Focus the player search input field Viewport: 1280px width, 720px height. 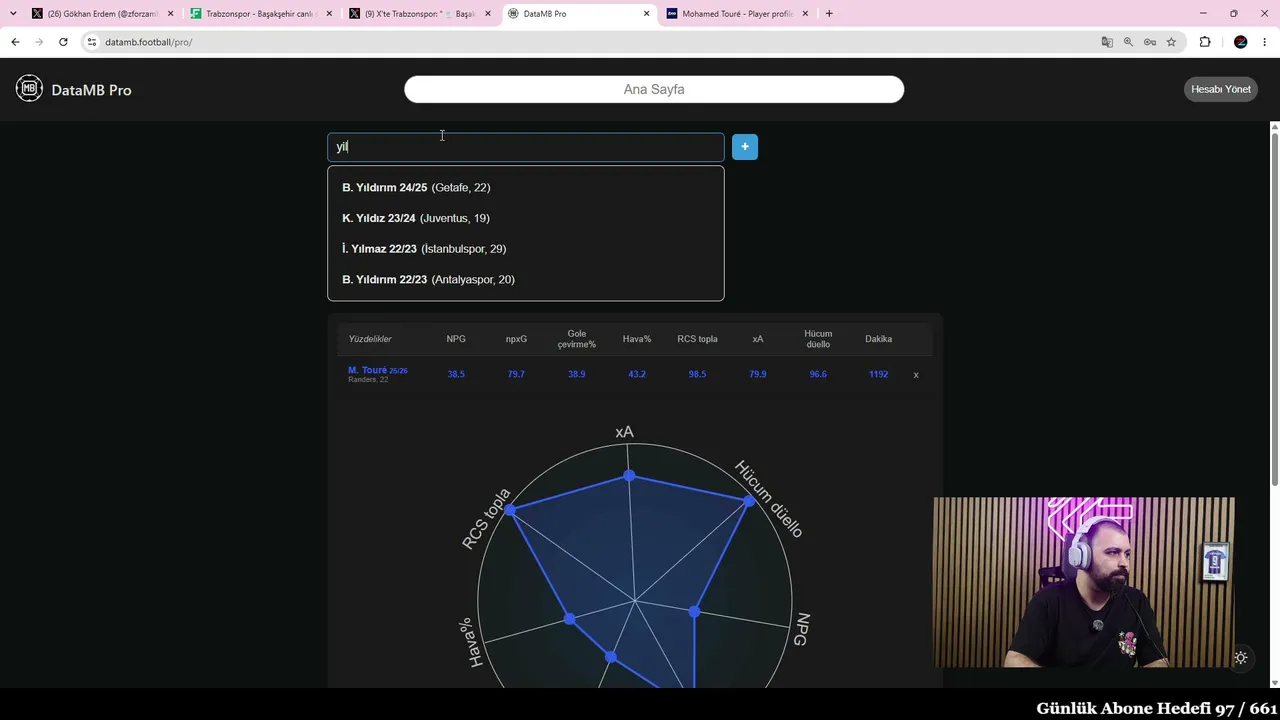coord(526,147)
